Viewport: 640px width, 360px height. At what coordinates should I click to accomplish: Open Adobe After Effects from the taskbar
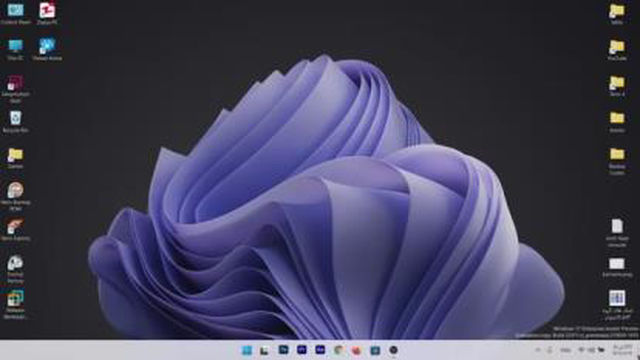[x=320, y=350]
